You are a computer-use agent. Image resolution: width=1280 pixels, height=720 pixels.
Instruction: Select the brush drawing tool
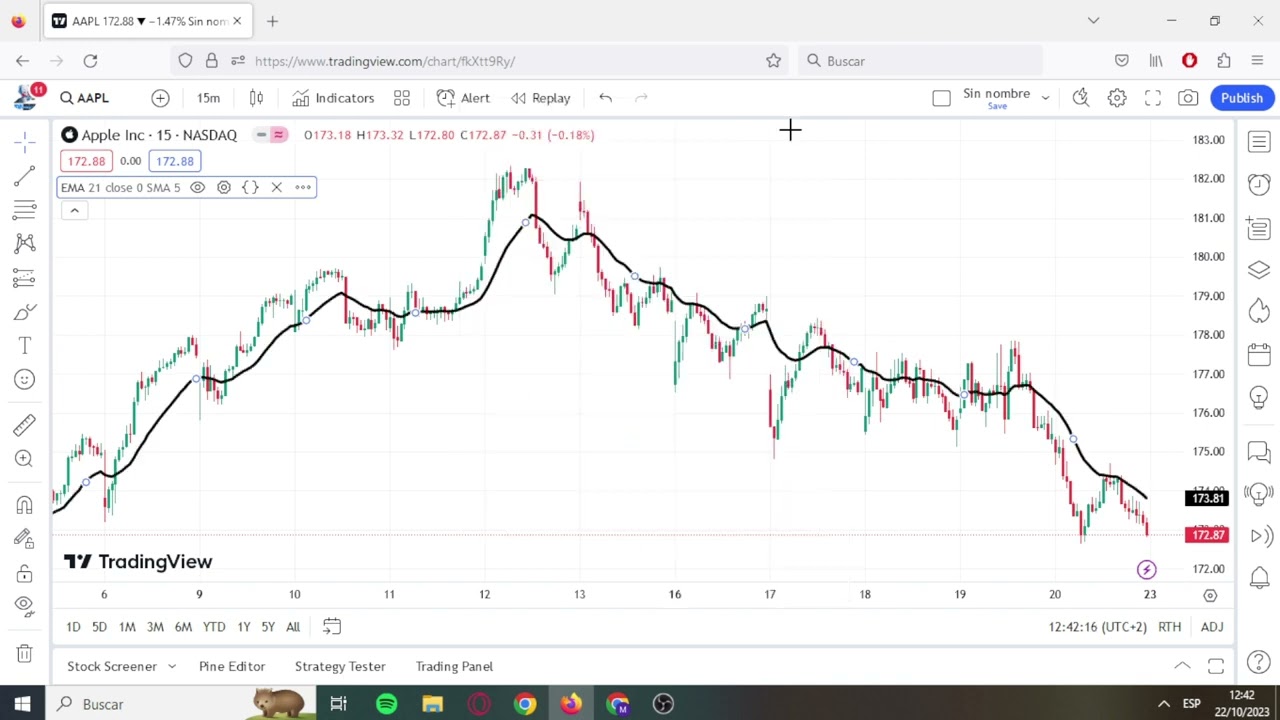pos(25,312)
